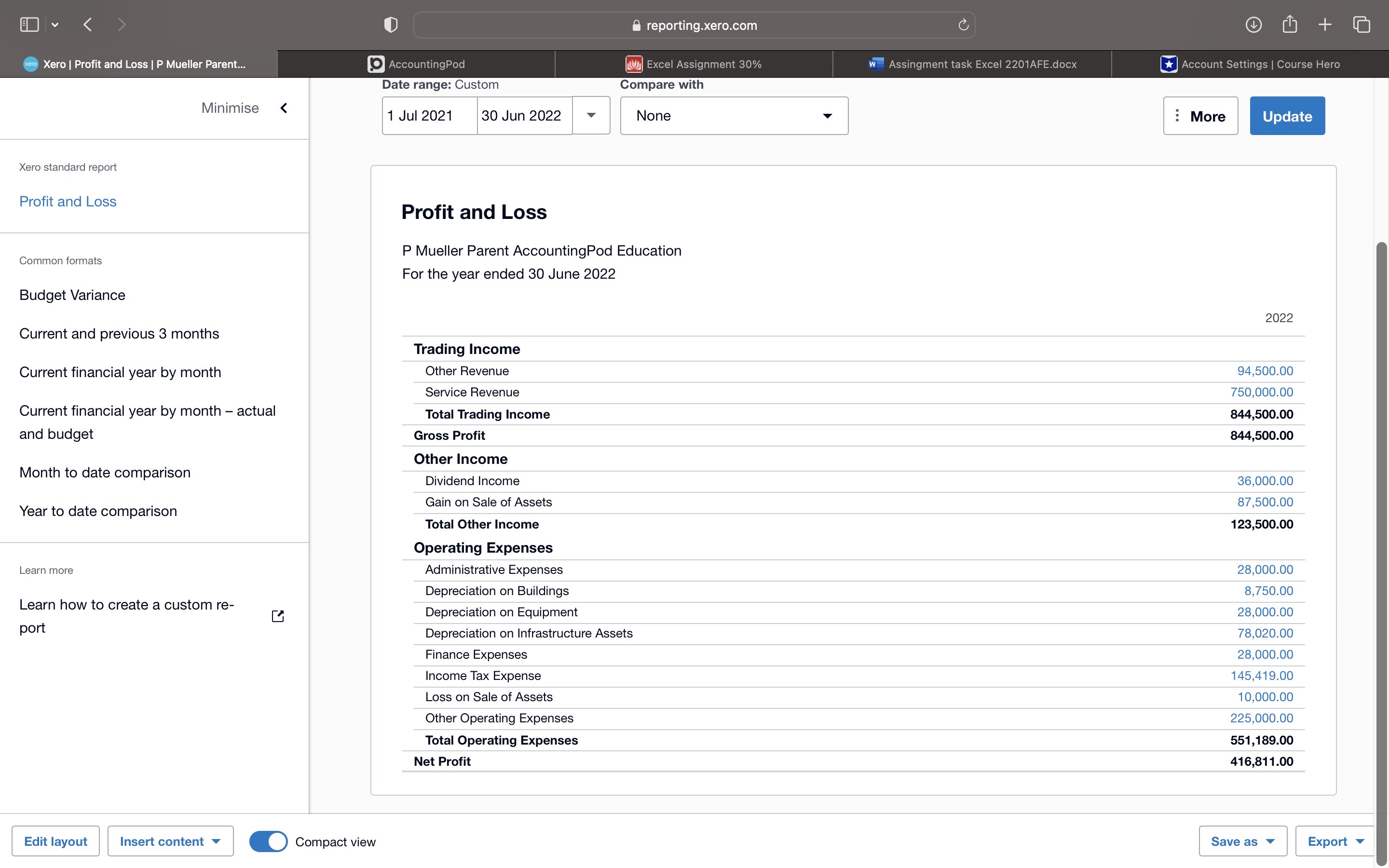Click the browser share icon
This screenshot has width=1389, height=868.
(1289, 25)
